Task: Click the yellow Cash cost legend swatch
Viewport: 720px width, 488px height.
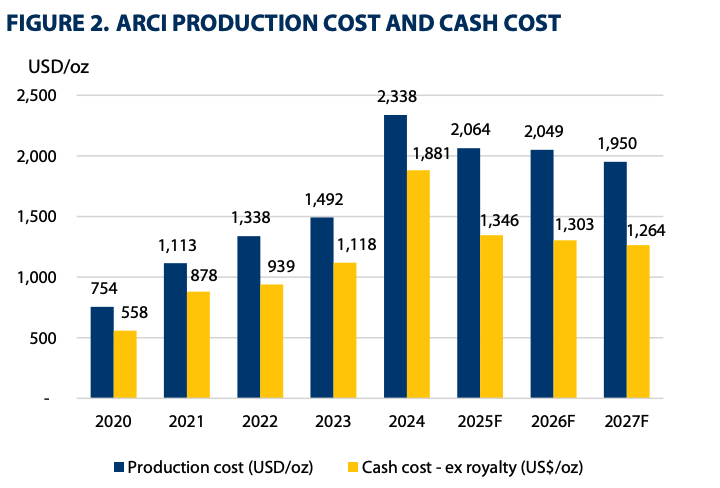Action: click(355, 467)
